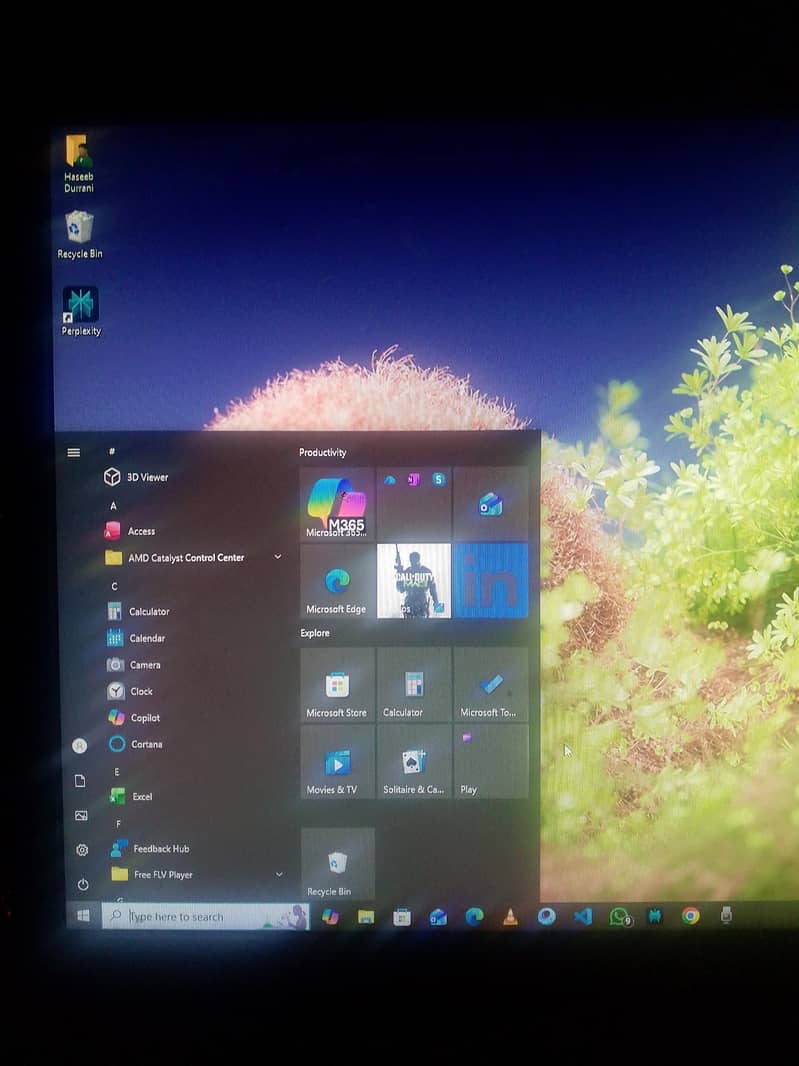Click the USB device icon on the taskbar
Screen dimensions: 799x1066
pos(726,915)
